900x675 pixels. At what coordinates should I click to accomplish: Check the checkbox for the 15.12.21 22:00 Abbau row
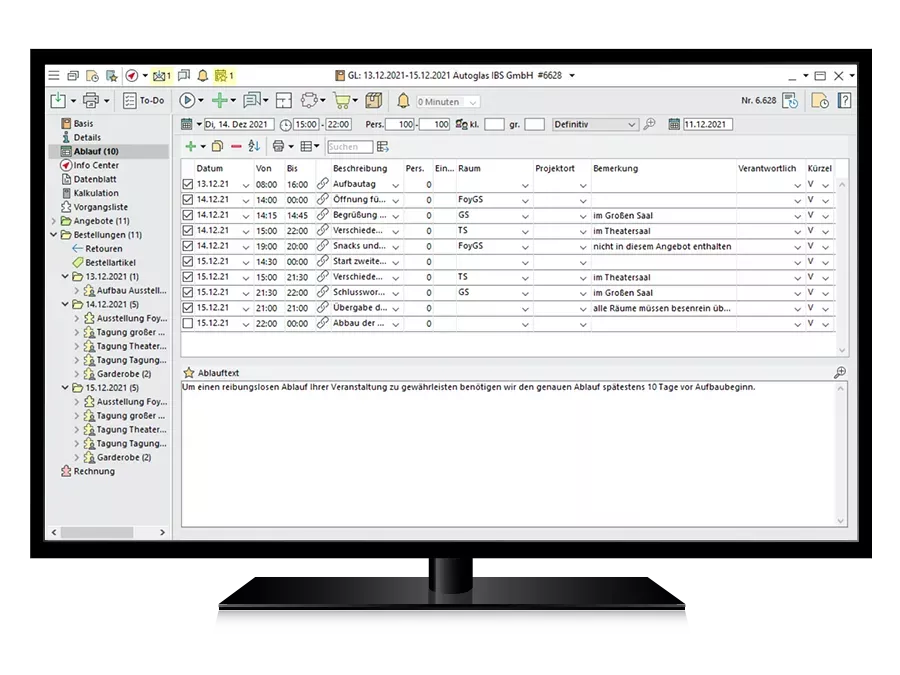click(187, 324)
